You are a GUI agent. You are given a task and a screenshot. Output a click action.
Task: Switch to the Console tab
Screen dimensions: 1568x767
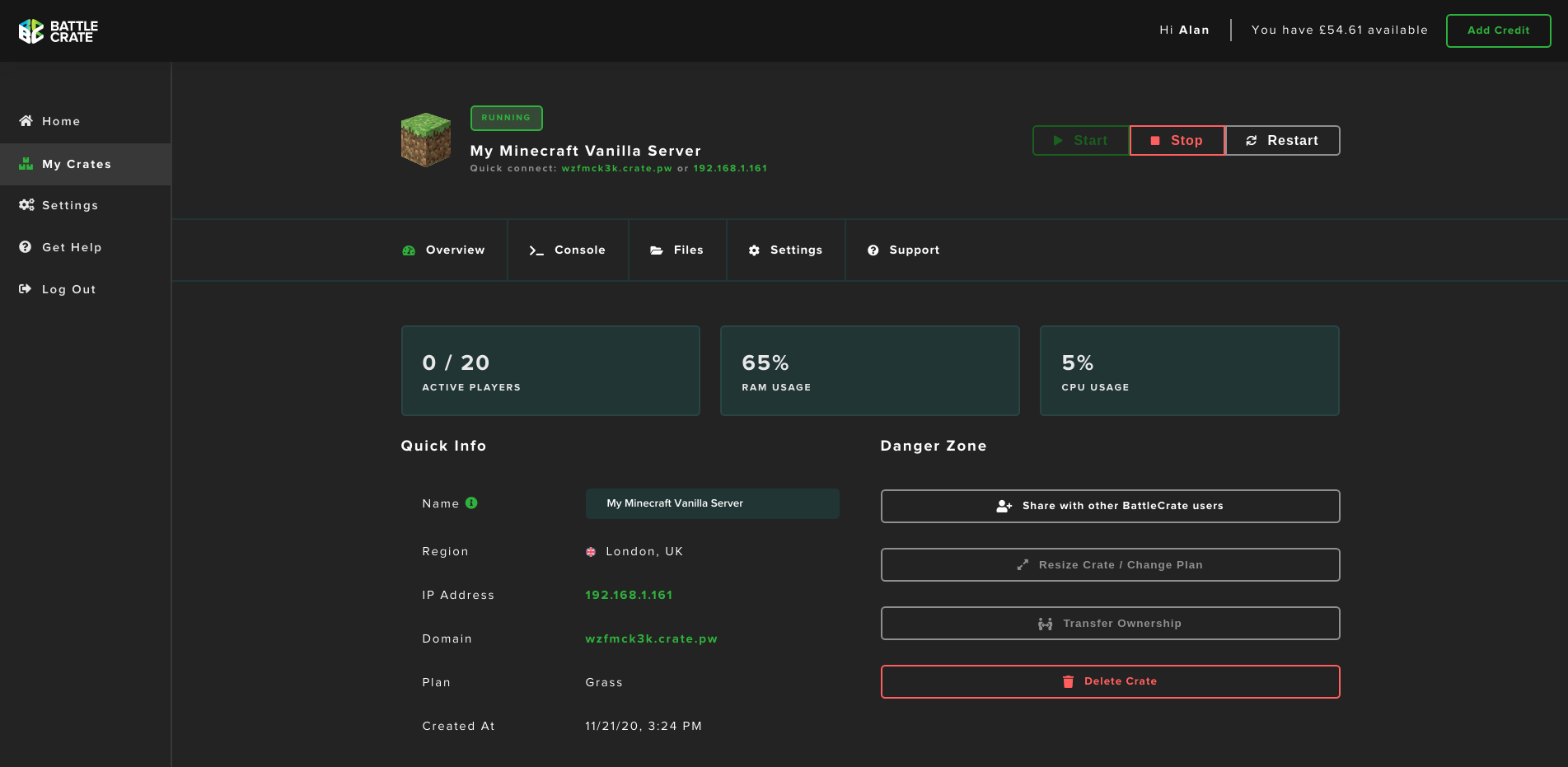568,250
